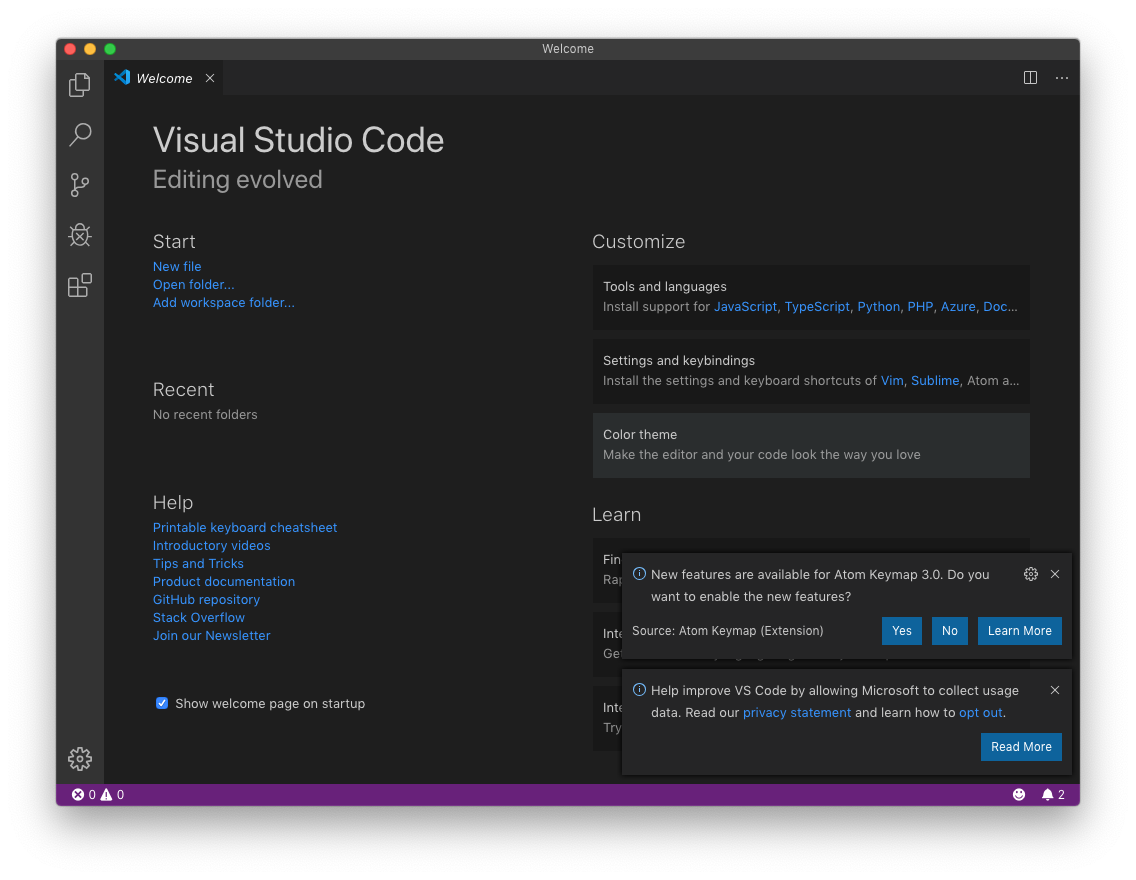Dismiss the usage data notification
The width and height of the screenshot is (1136, 880).
pyautogui.click(x=1055, y=690)
